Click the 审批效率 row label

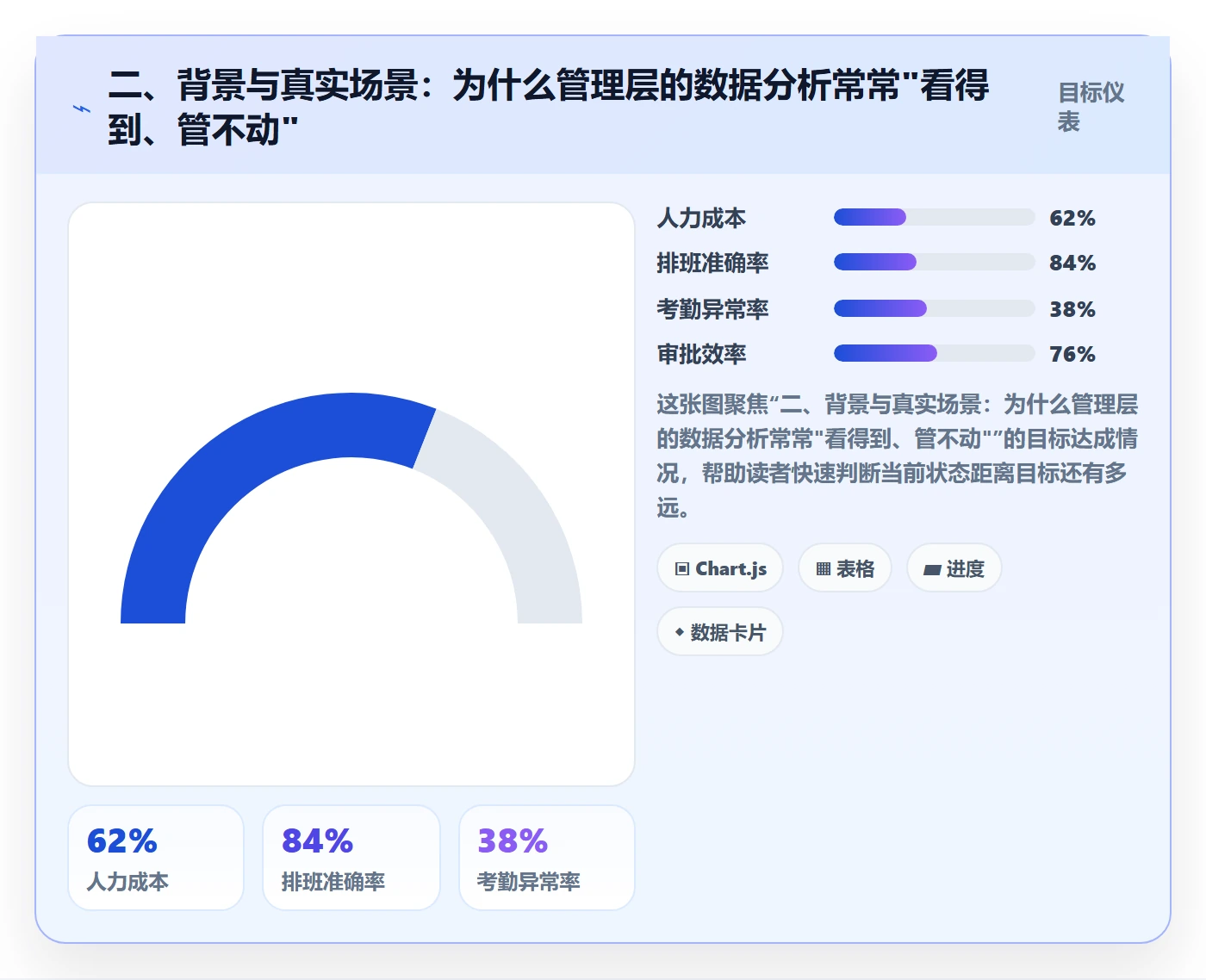pos(701,354)
